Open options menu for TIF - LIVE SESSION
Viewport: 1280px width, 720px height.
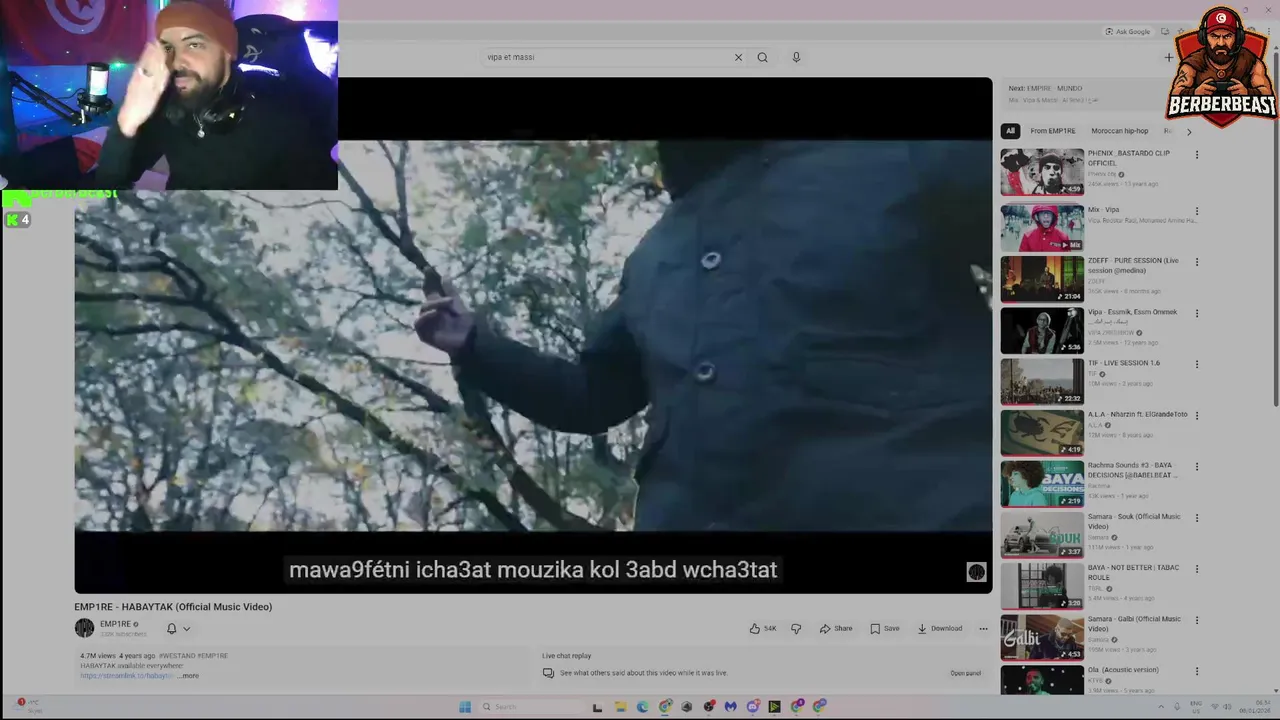pos(1196,364)
